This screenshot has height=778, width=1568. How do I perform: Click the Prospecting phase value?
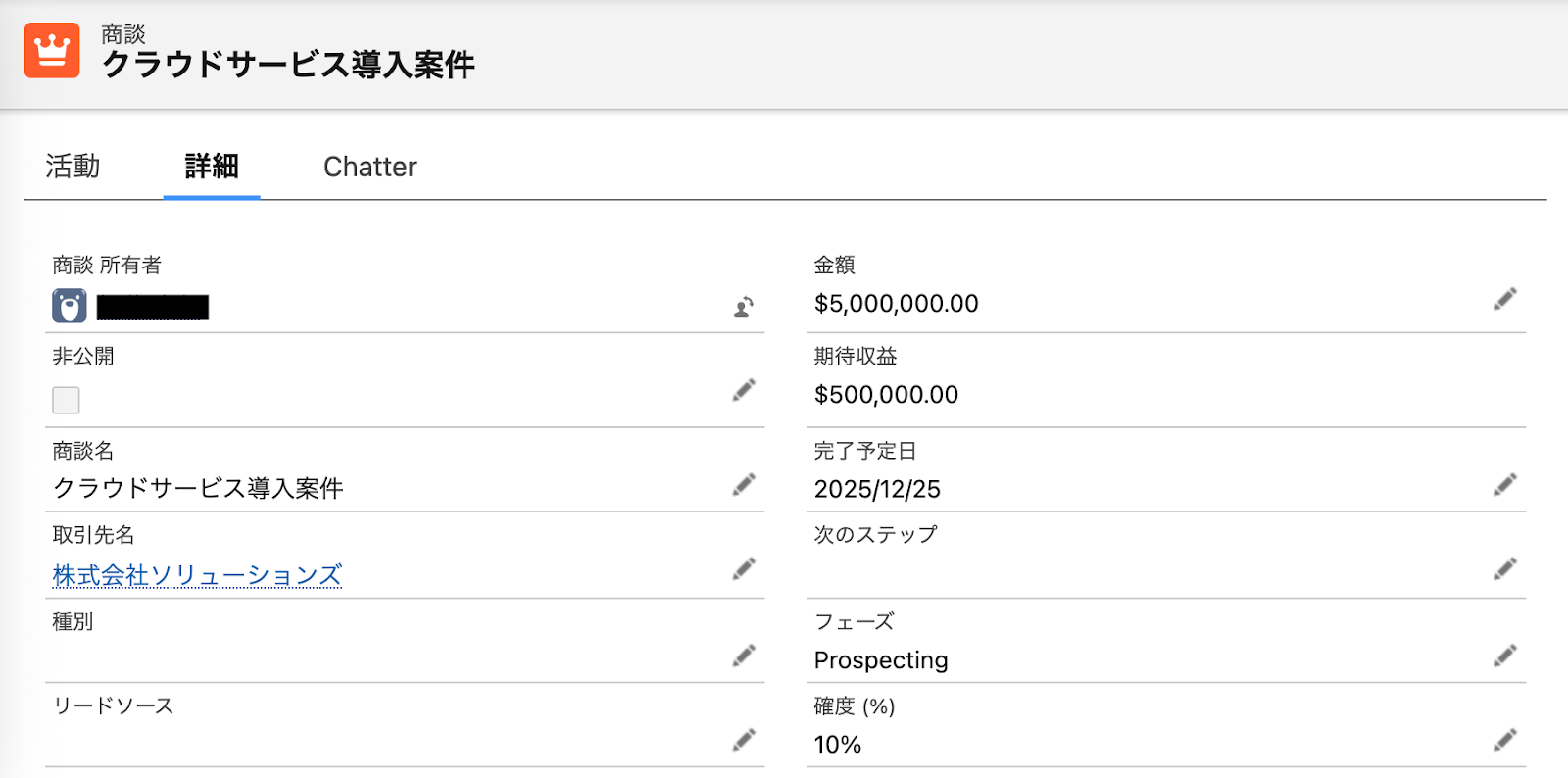pyautogui.click(x=881, y=660)
